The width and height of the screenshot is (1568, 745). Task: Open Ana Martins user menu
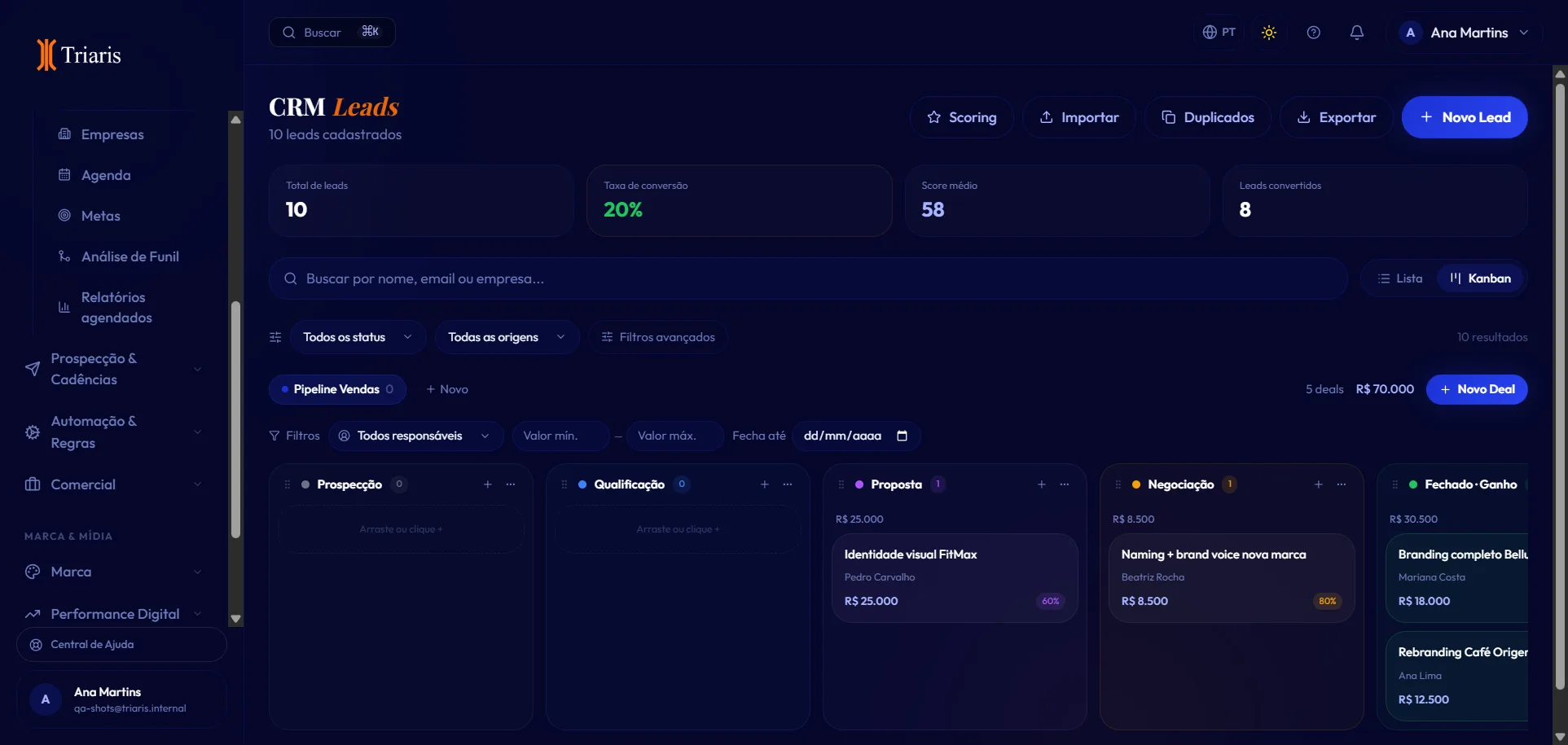coord(1464,33)
